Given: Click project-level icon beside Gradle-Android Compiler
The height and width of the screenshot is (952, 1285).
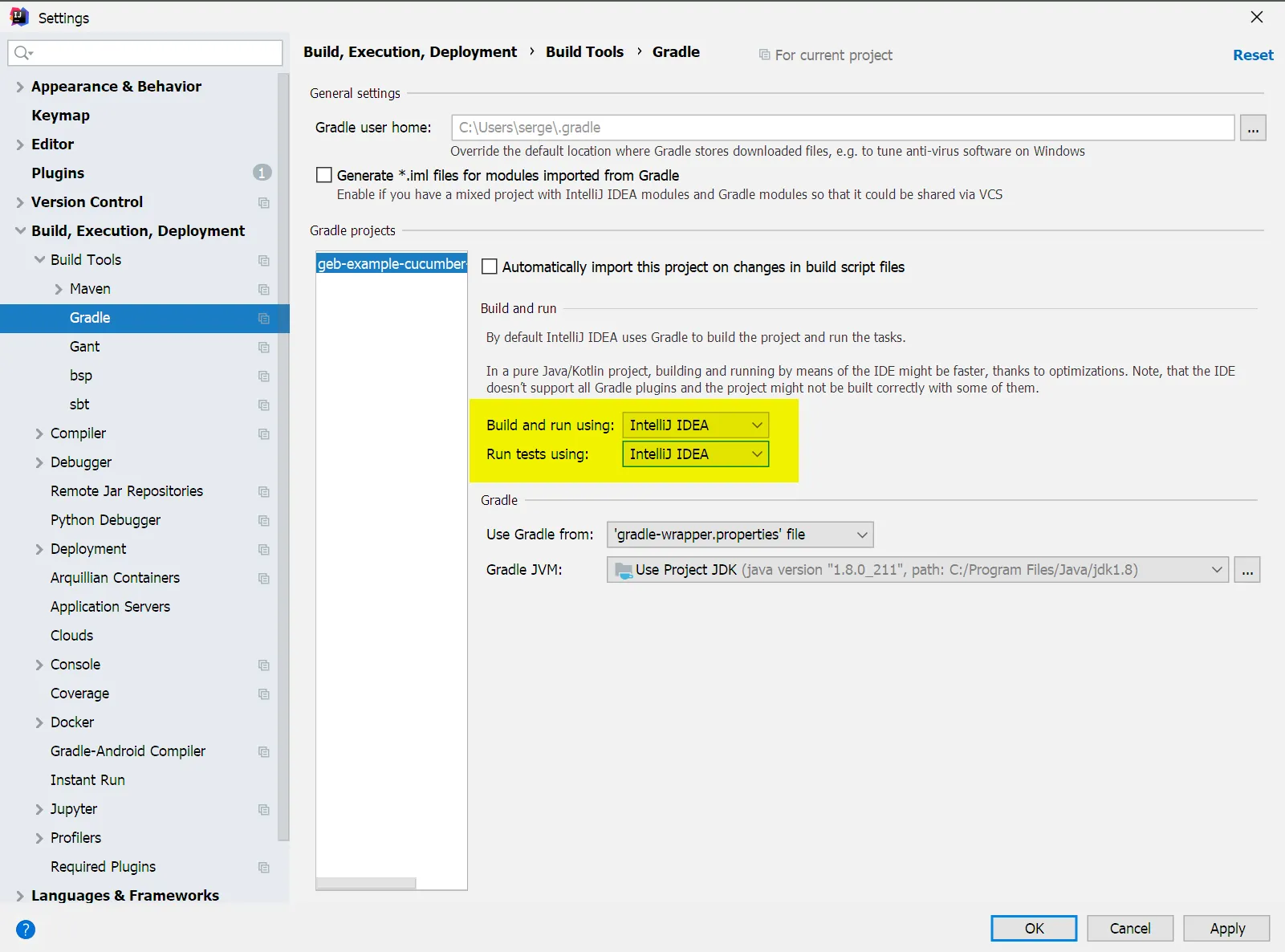Looking at the screenshot, I should 264,751.
